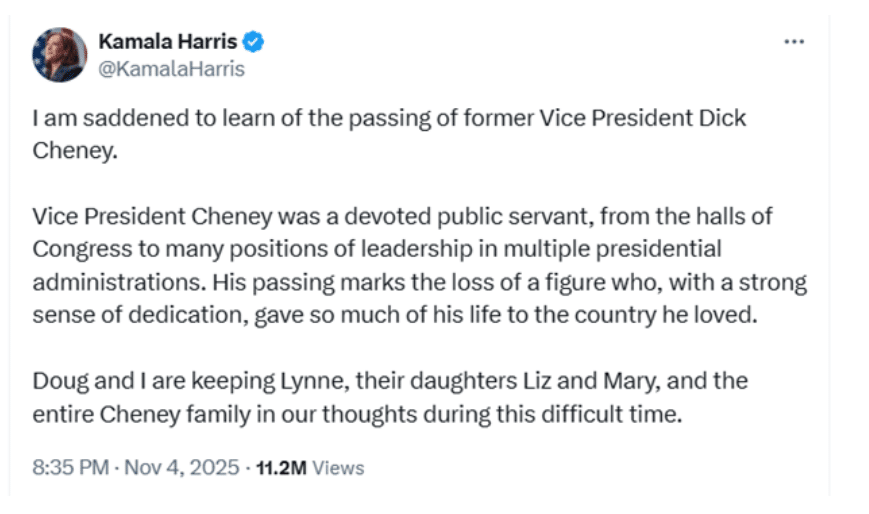Click the line starting "Doug and I"
This screenshot has width=869, height=514.
point(390,381)
